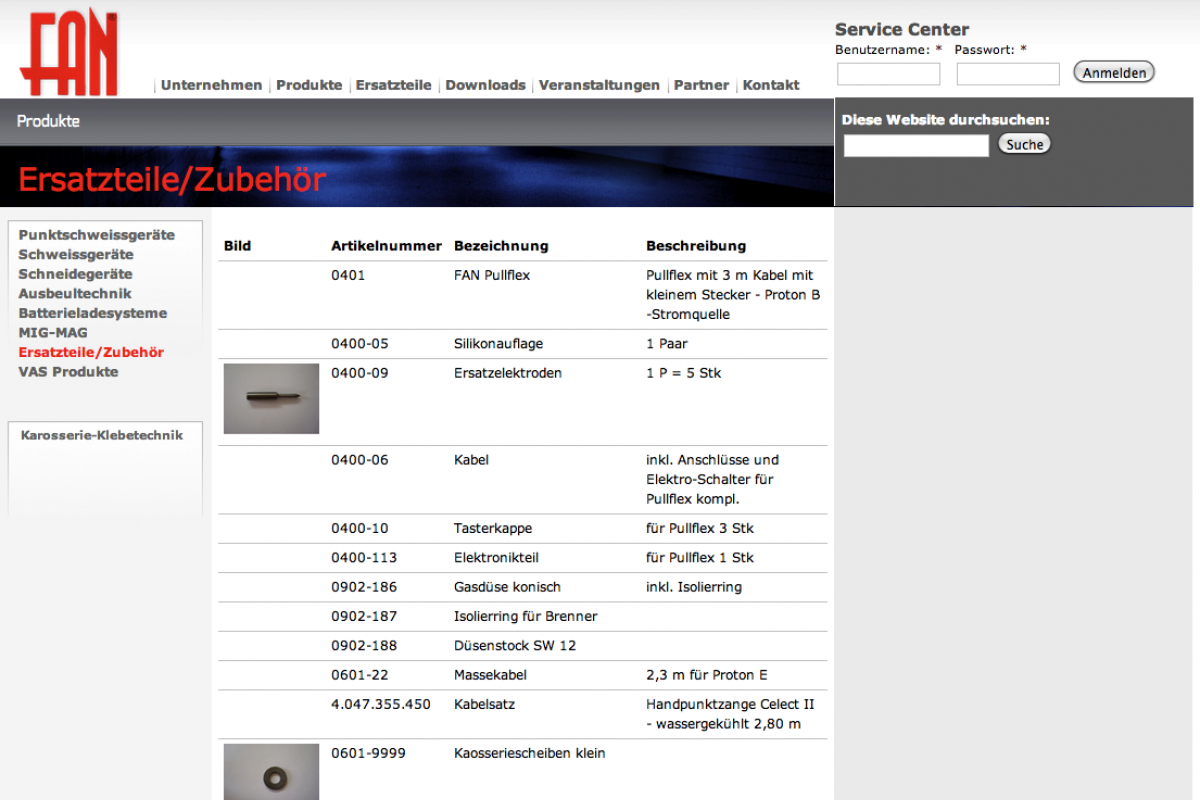Open the Ersatzelektroden product thumbnail
1200x800 pixels.
tap(271, 398)
